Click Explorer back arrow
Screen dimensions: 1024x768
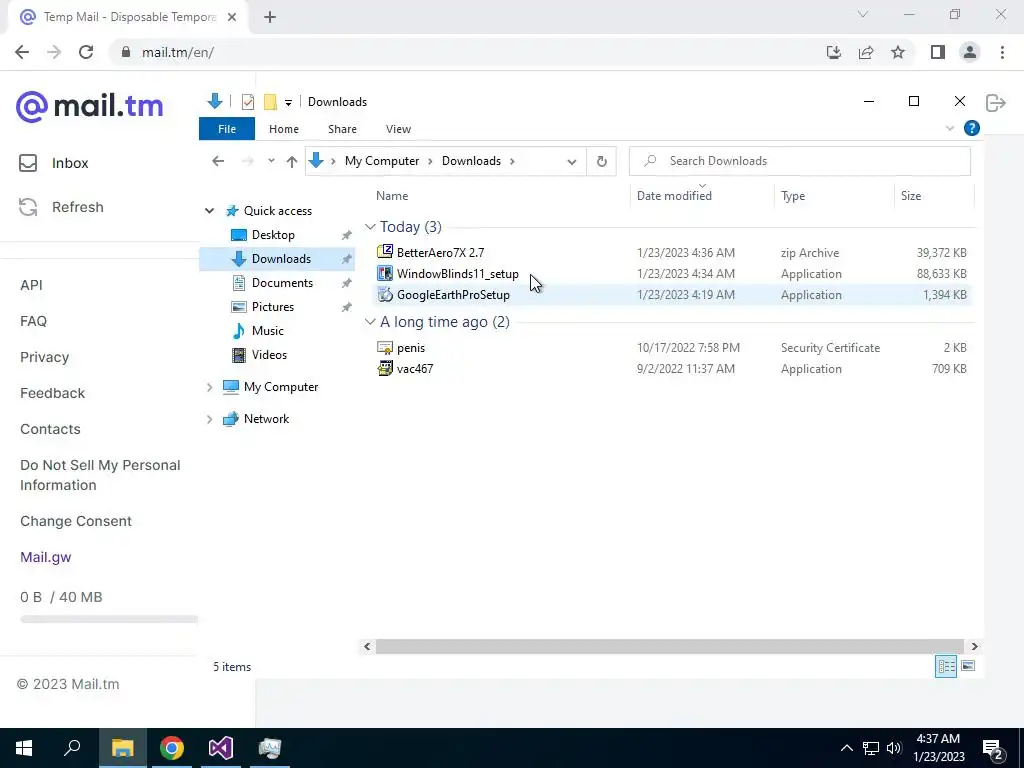pyautogui.click(x=218, y=161)
